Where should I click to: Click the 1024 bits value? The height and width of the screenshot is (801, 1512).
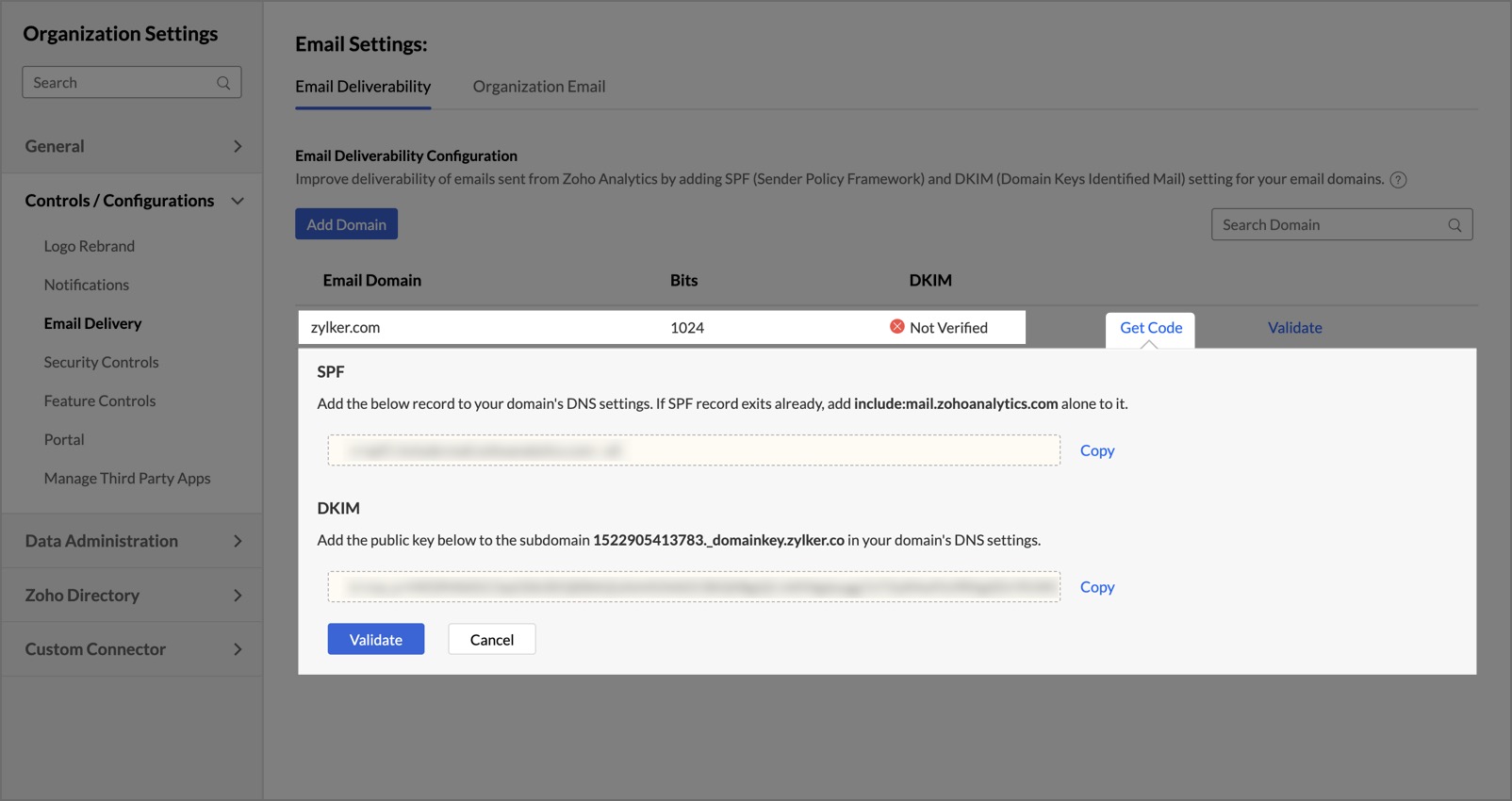(x=687, y=328)
